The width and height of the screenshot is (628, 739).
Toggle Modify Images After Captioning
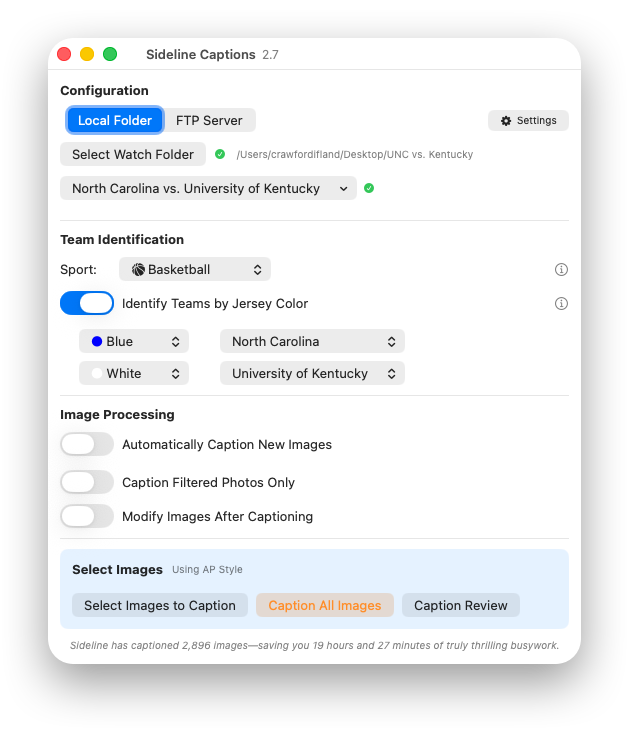pyautogui.click(x=87, y=516)
